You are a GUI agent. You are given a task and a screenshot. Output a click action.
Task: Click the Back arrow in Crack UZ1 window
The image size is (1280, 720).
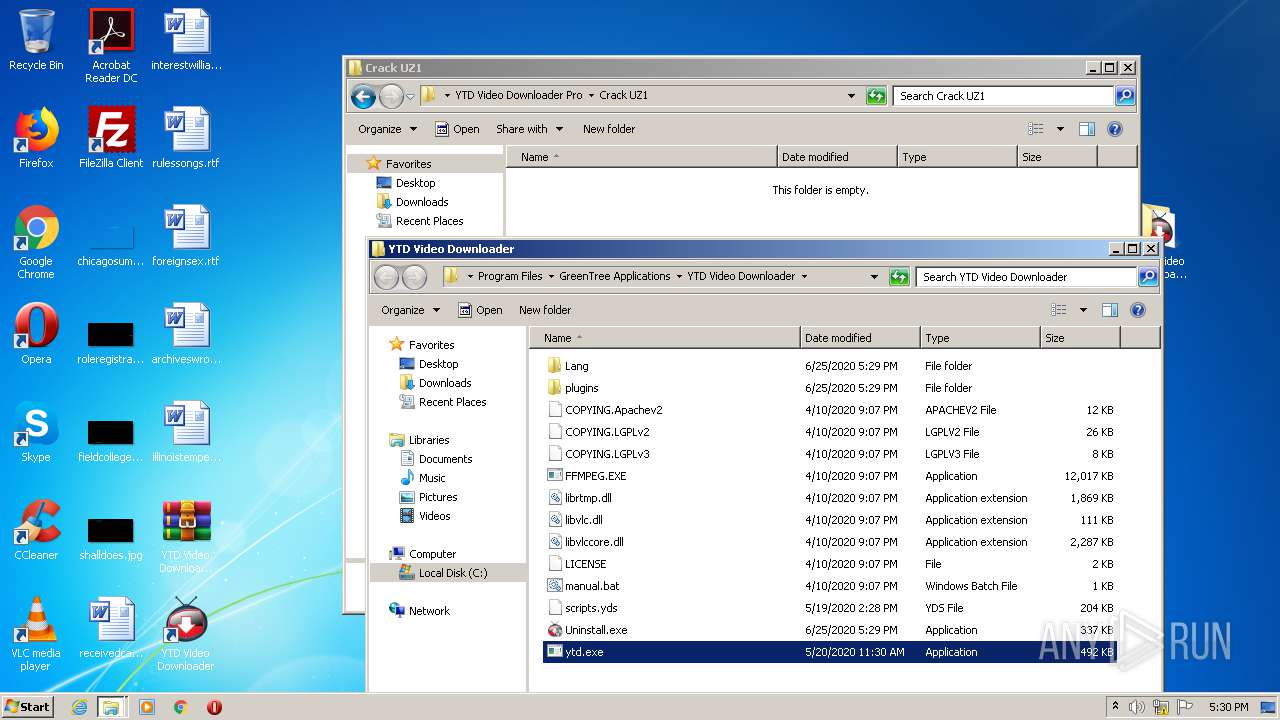(363, 96)
